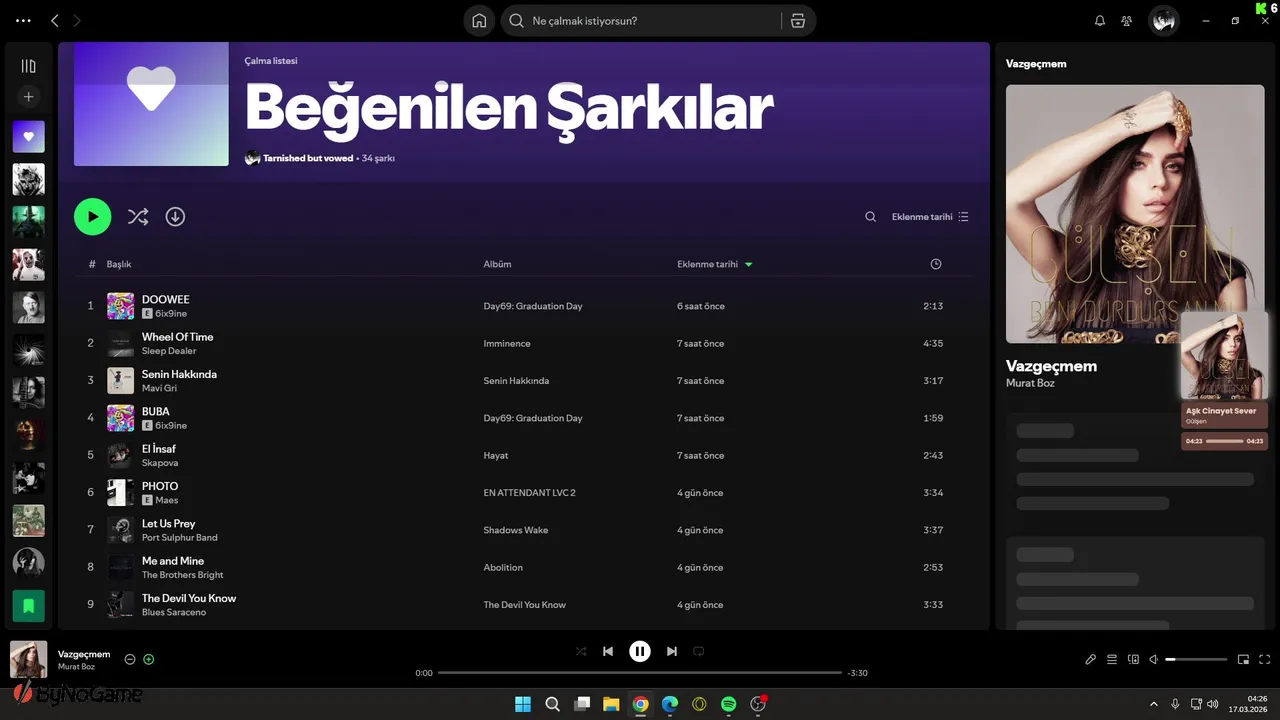Hide this track with the minus circle icon
Image resolution: width=1280 pixels, height=720 pixels.
[130, 659]
